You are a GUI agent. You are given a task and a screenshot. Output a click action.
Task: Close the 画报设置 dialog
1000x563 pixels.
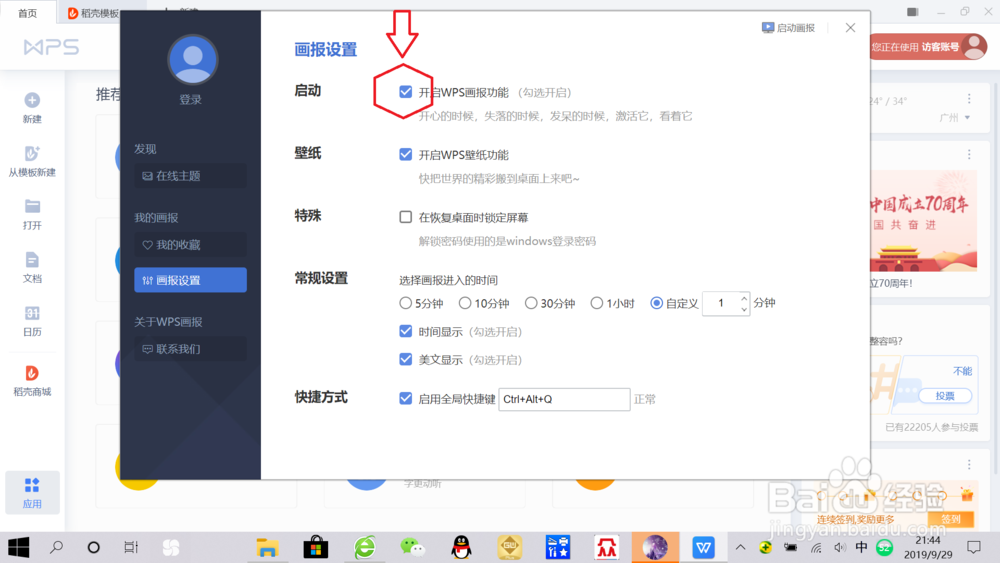[850, 27]
